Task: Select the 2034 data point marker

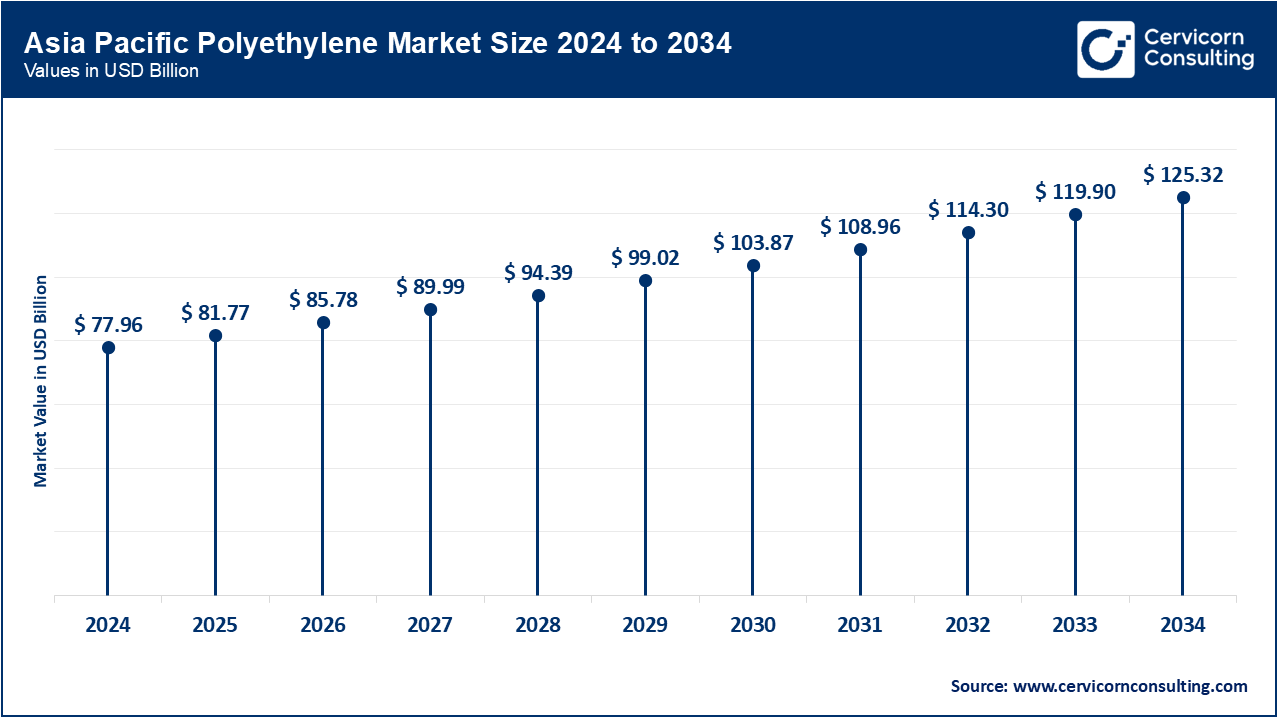Action: (x=1183, y=197)
